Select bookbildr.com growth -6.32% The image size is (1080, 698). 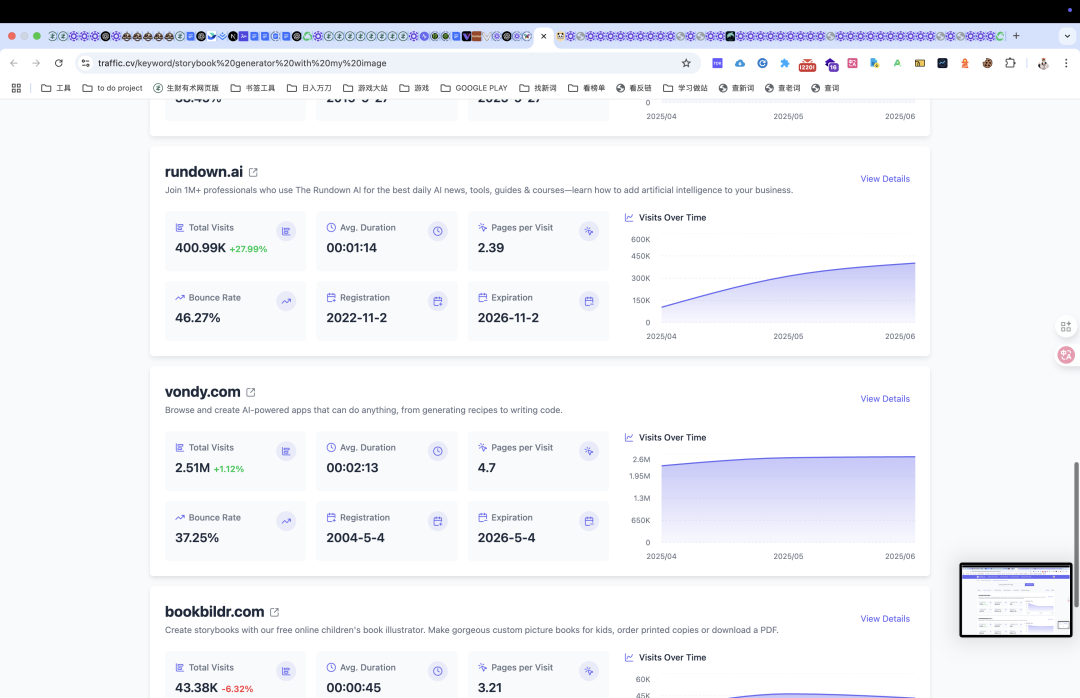[237, 689]
